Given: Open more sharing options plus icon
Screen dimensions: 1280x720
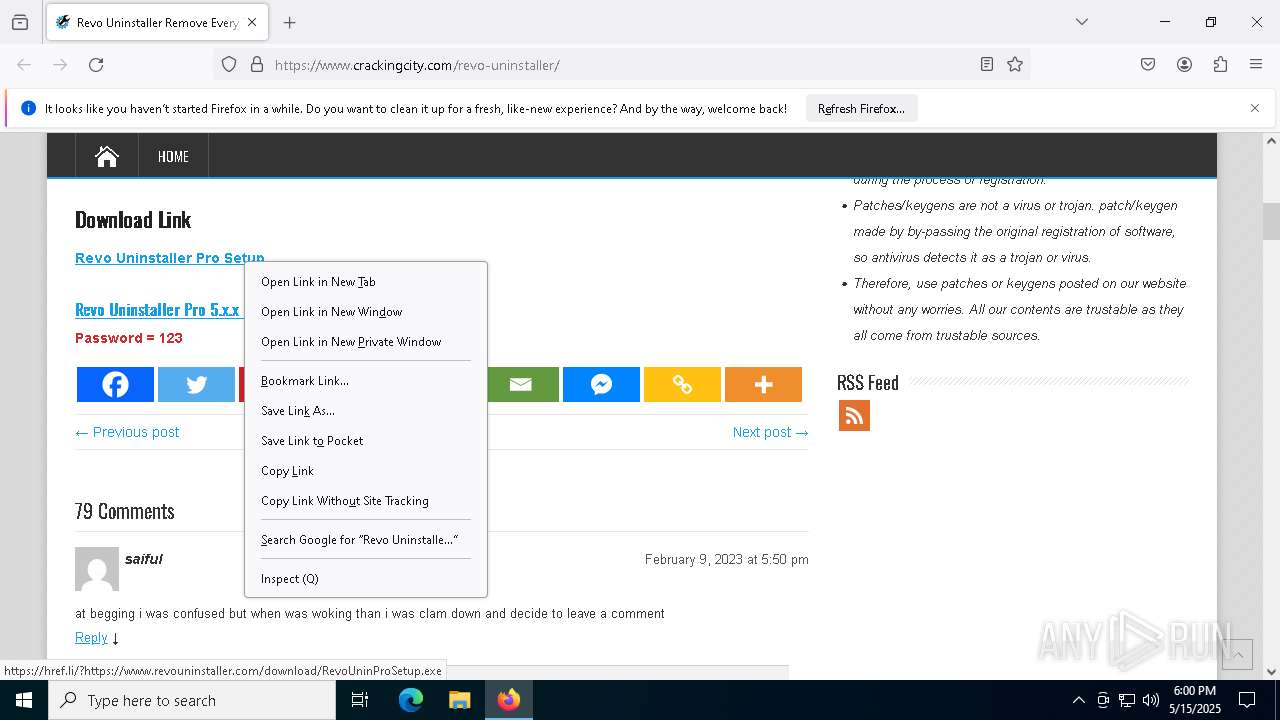Looking at the screenshot, I should pyautogui.click(x=763, y=385).
